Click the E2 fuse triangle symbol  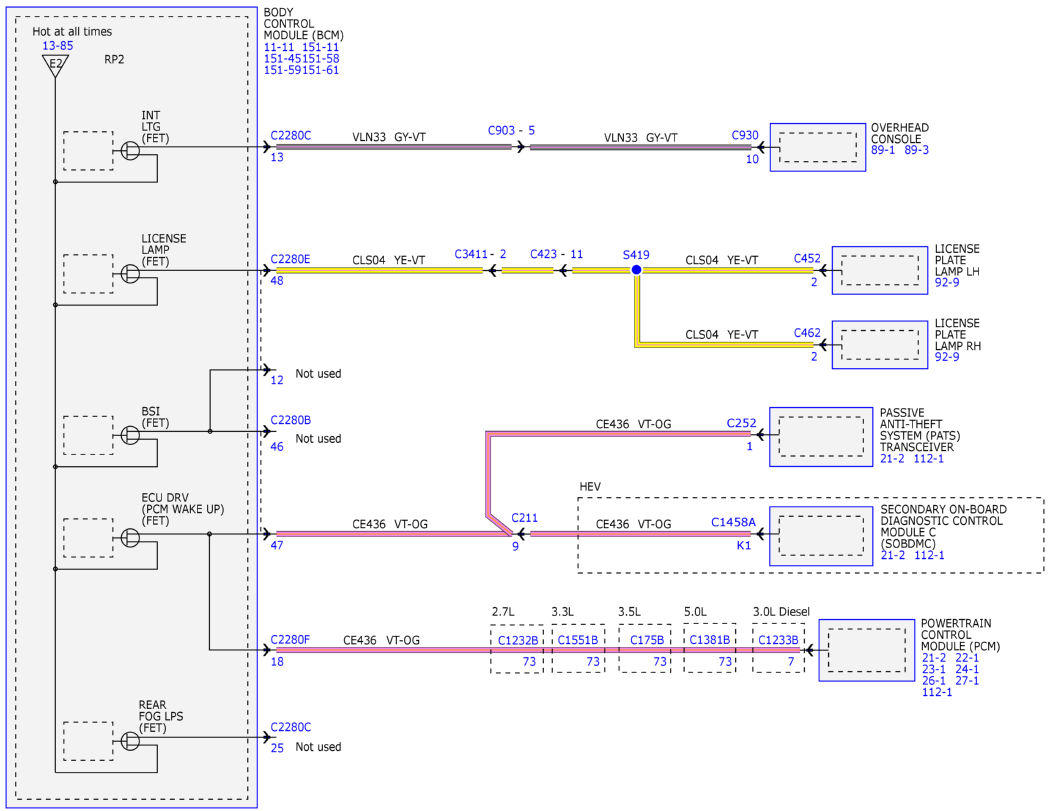pyautogui.click(x=56, y=65)
